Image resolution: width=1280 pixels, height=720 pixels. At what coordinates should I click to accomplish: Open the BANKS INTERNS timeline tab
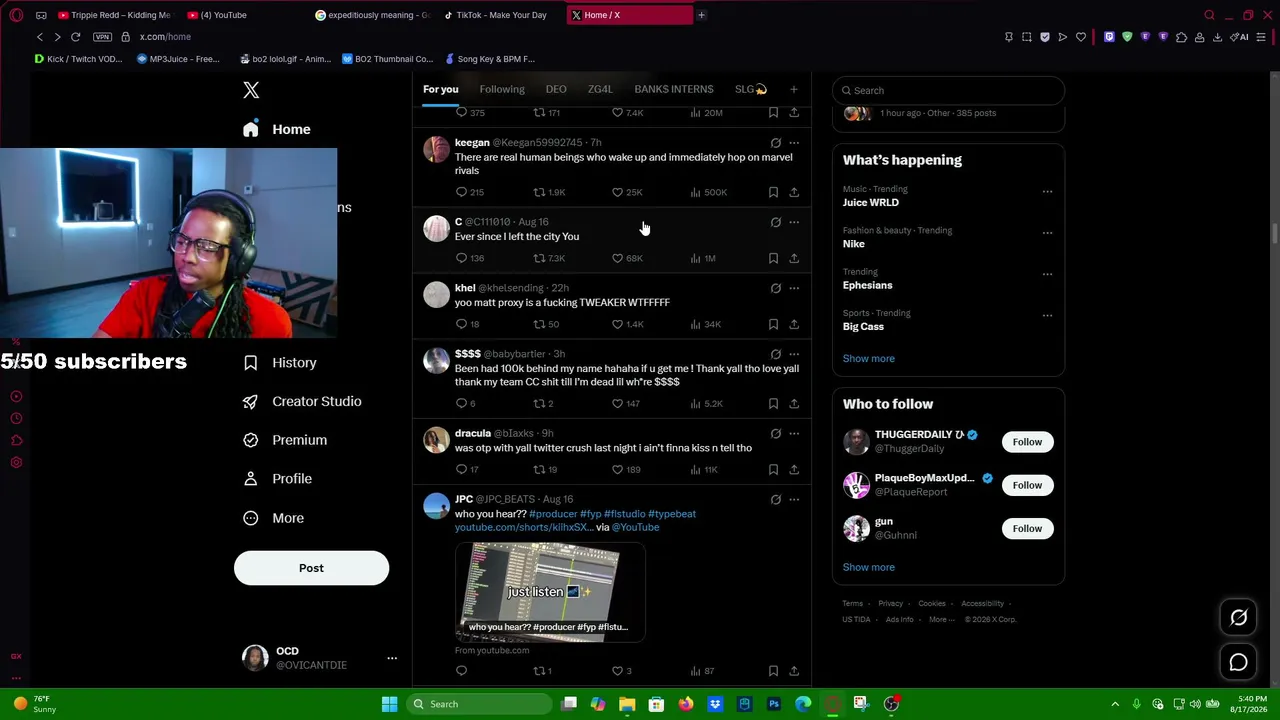(x=674, y=89)
